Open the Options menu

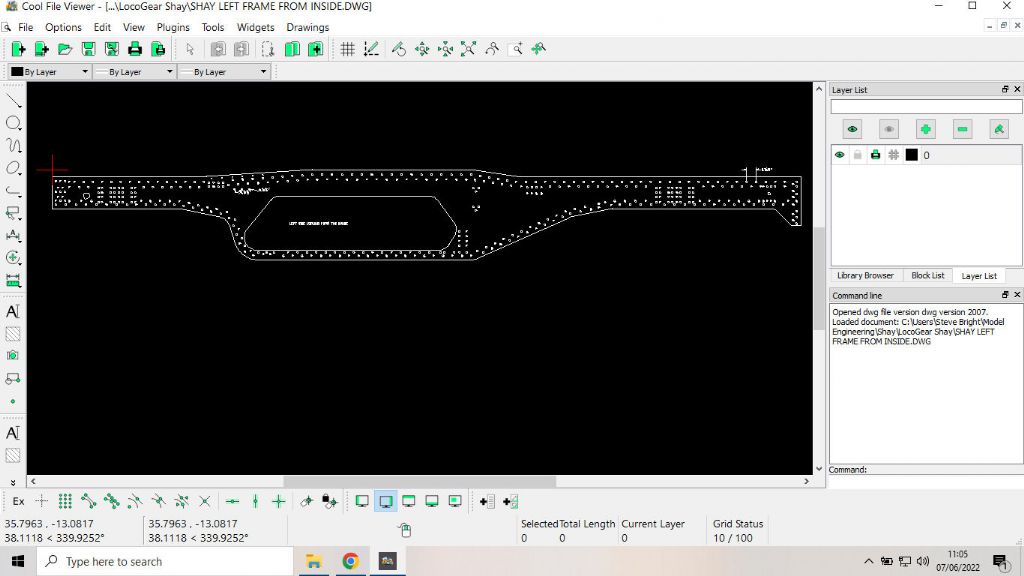click(x=63, y=27)
